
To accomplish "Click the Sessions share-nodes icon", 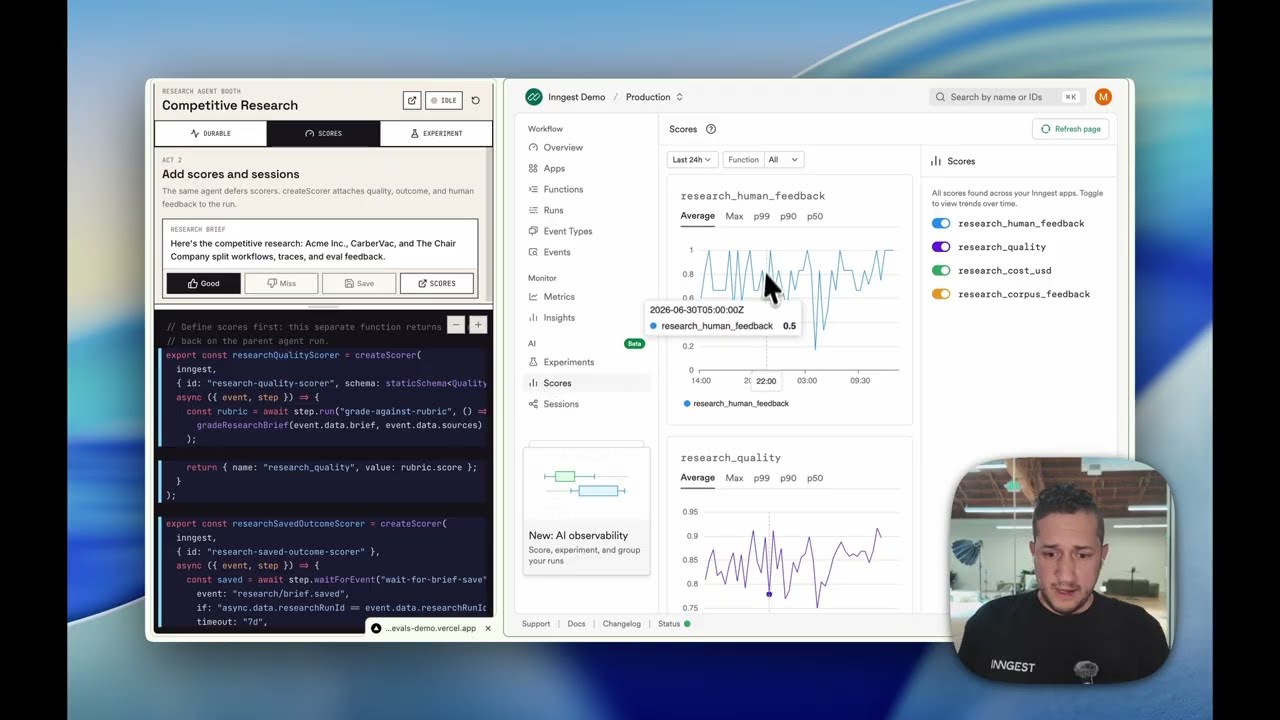I will 533,404.
